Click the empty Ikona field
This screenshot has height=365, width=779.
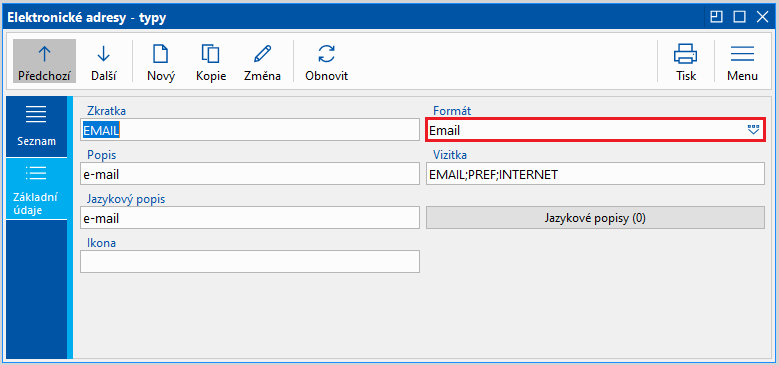tap(250, 262)
